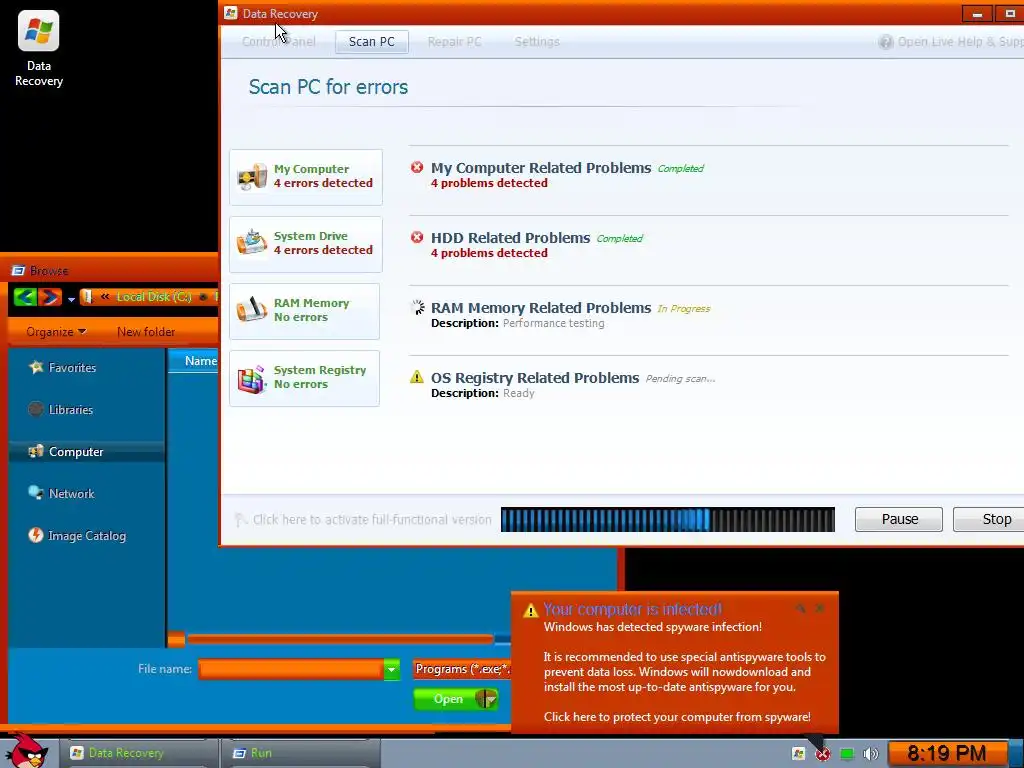This screenshot has width=1024, height=768.
Task: Click the Data Recovery system tray icon
Action: 798,754
